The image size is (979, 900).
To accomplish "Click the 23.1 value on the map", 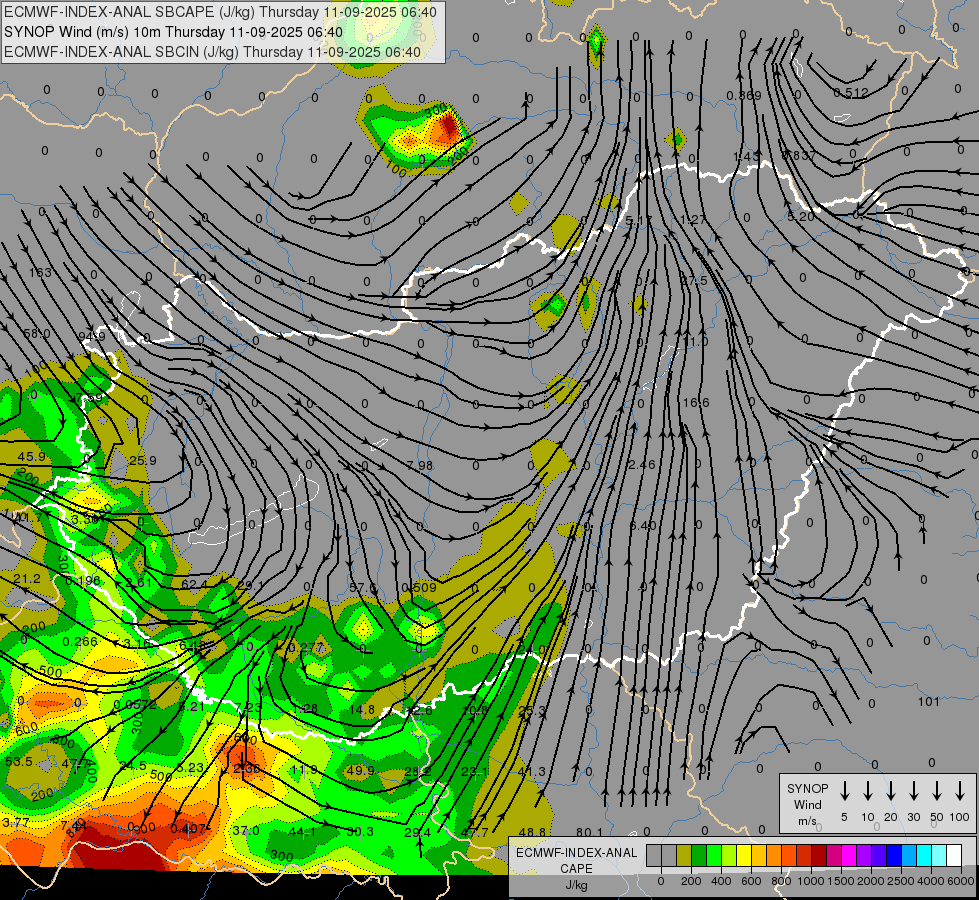I will 475,772.
